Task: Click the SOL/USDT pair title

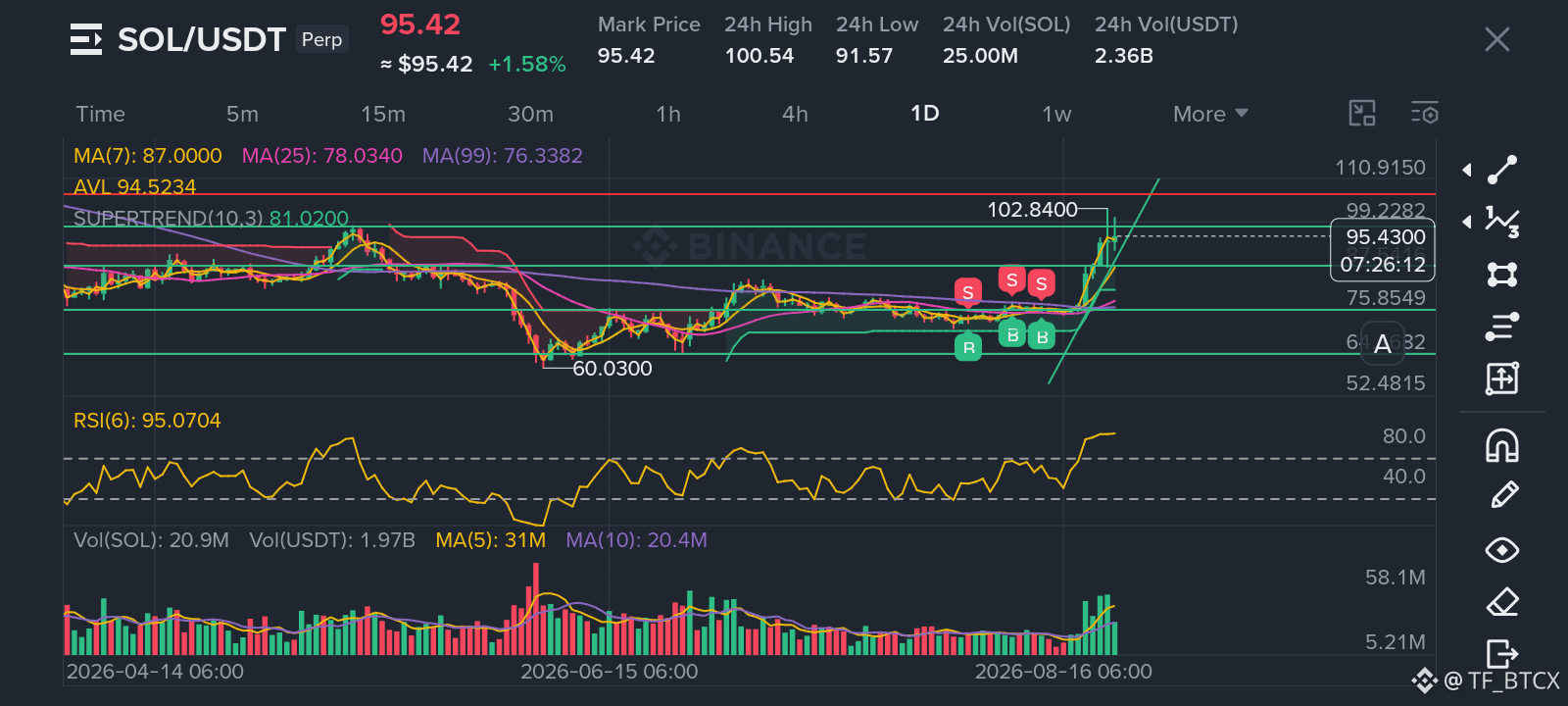Action: coord(202,39)
